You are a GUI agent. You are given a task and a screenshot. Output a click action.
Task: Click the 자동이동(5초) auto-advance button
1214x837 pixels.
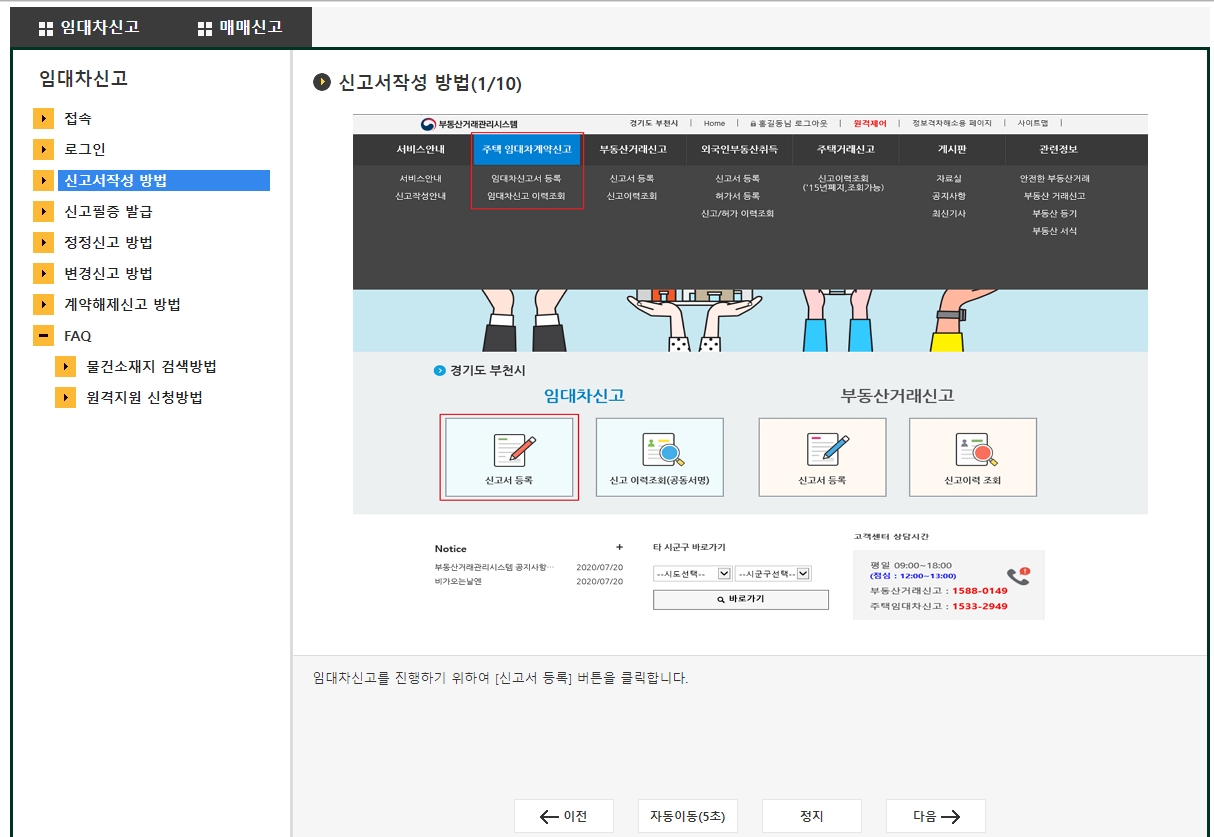pos(688,816)
